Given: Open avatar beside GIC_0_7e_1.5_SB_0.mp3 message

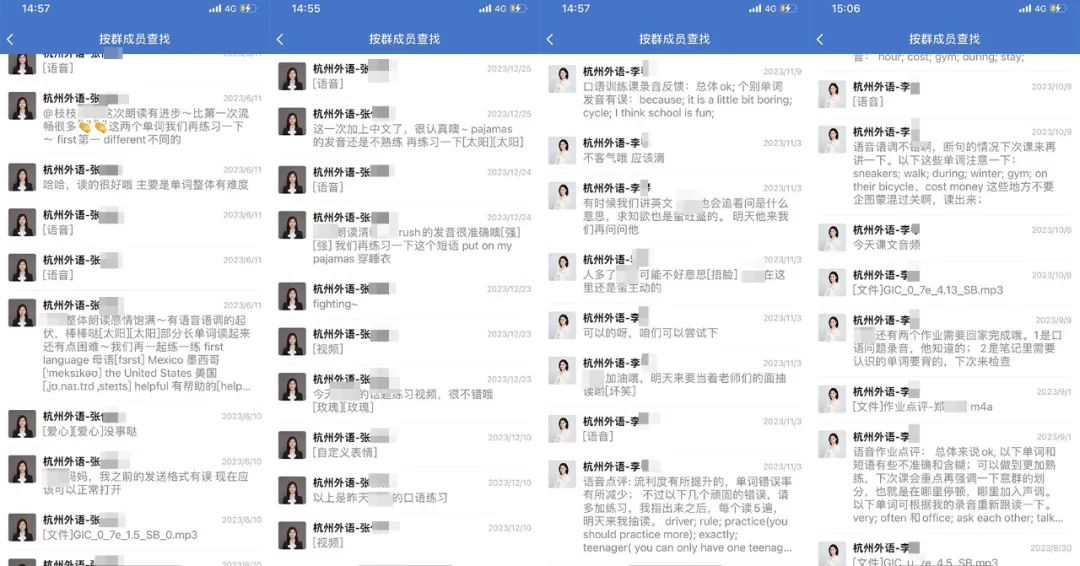Looking at the screenshot, I should (22, 527).
